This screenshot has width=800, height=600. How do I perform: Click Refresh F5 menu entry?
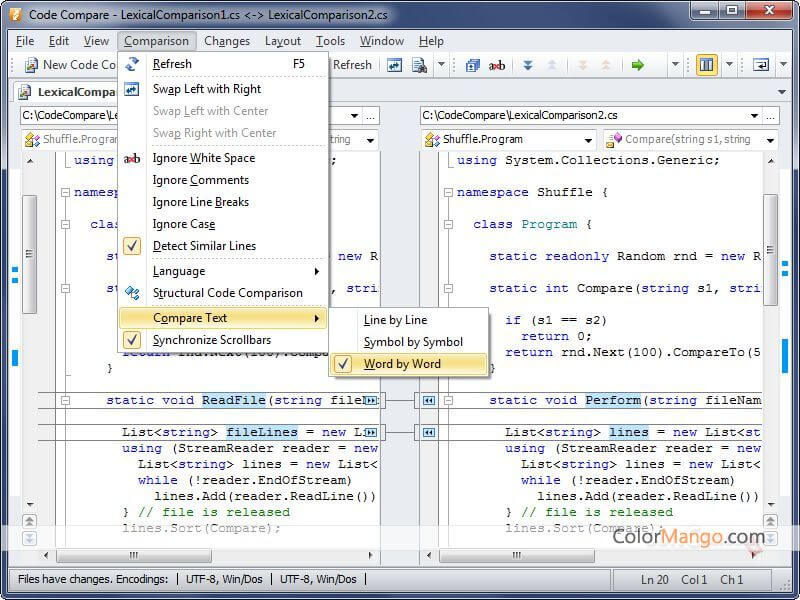tap(222, 64)
